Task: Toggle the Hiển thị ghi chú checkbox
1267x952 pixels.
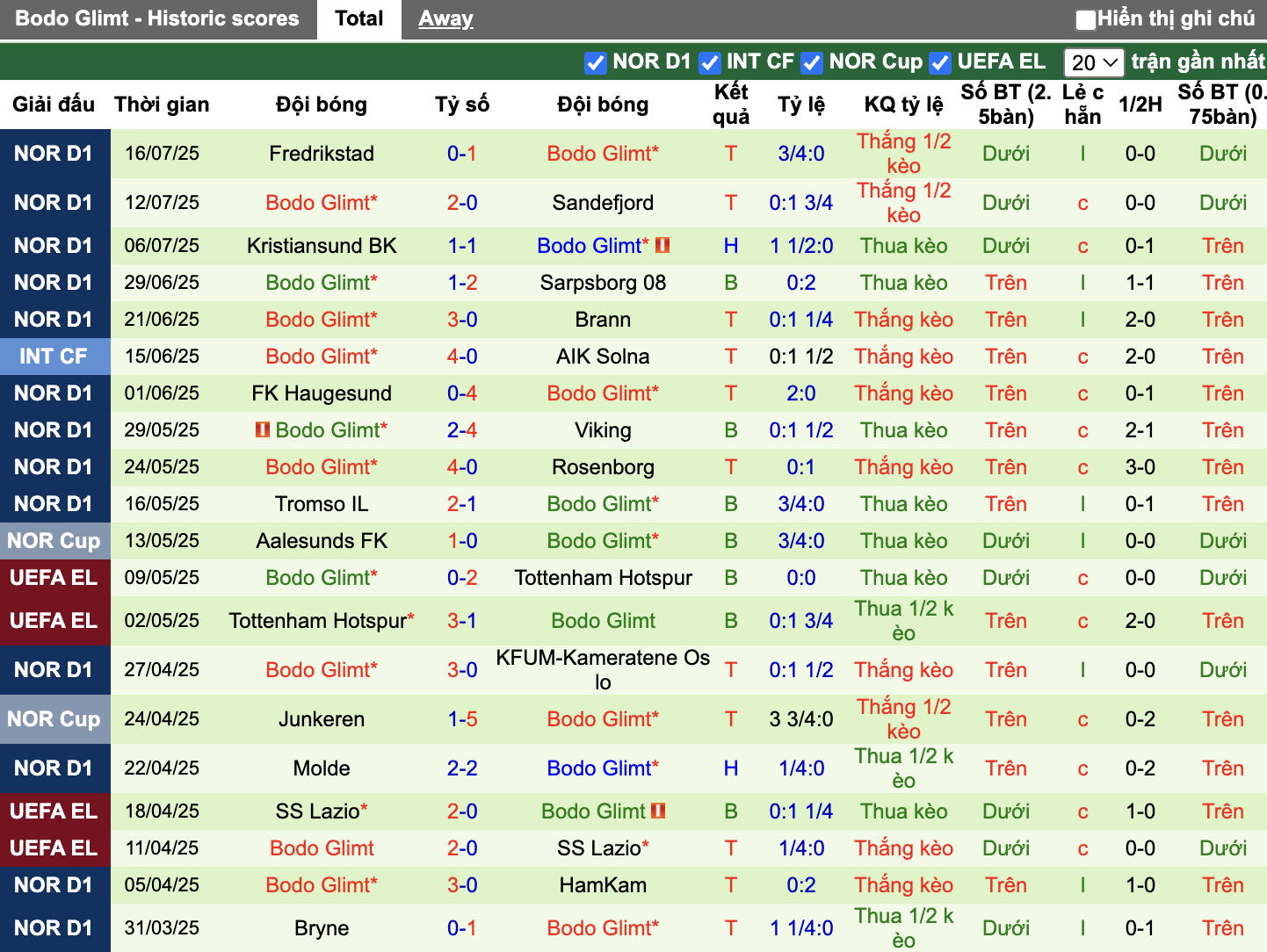Action: tap(1086, 19)
